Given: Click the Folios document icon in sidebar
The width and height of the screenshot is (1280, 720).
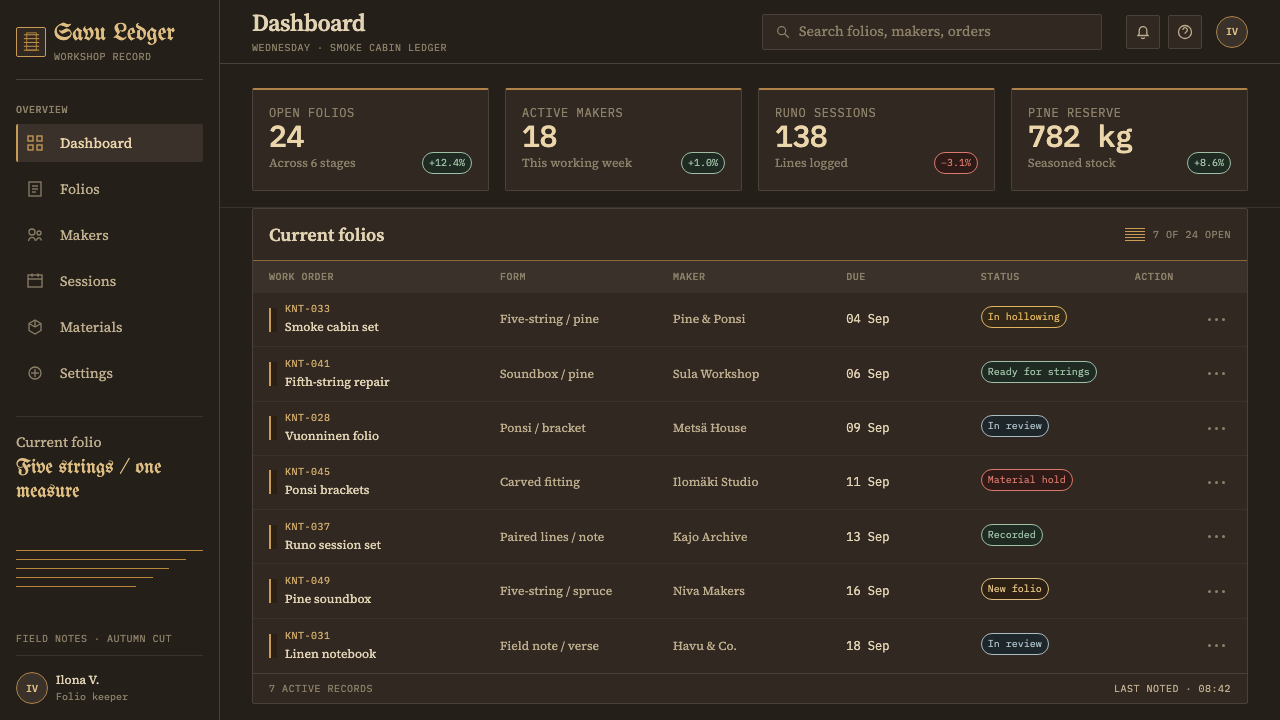Looking at the screenshot, I should click(35, 189).
